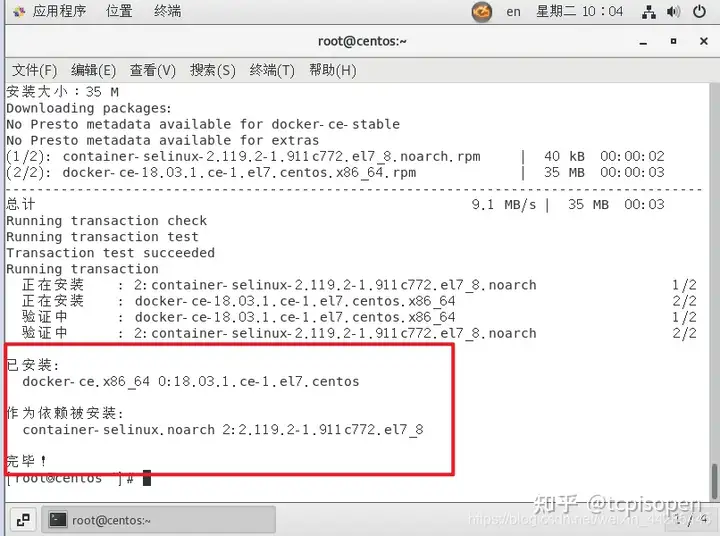Image resolution: width=720 pixels, height=536 pixels.
Task: Open the 帮助(H) help menu
Action: pyautogui.click(x=332, y=70)
